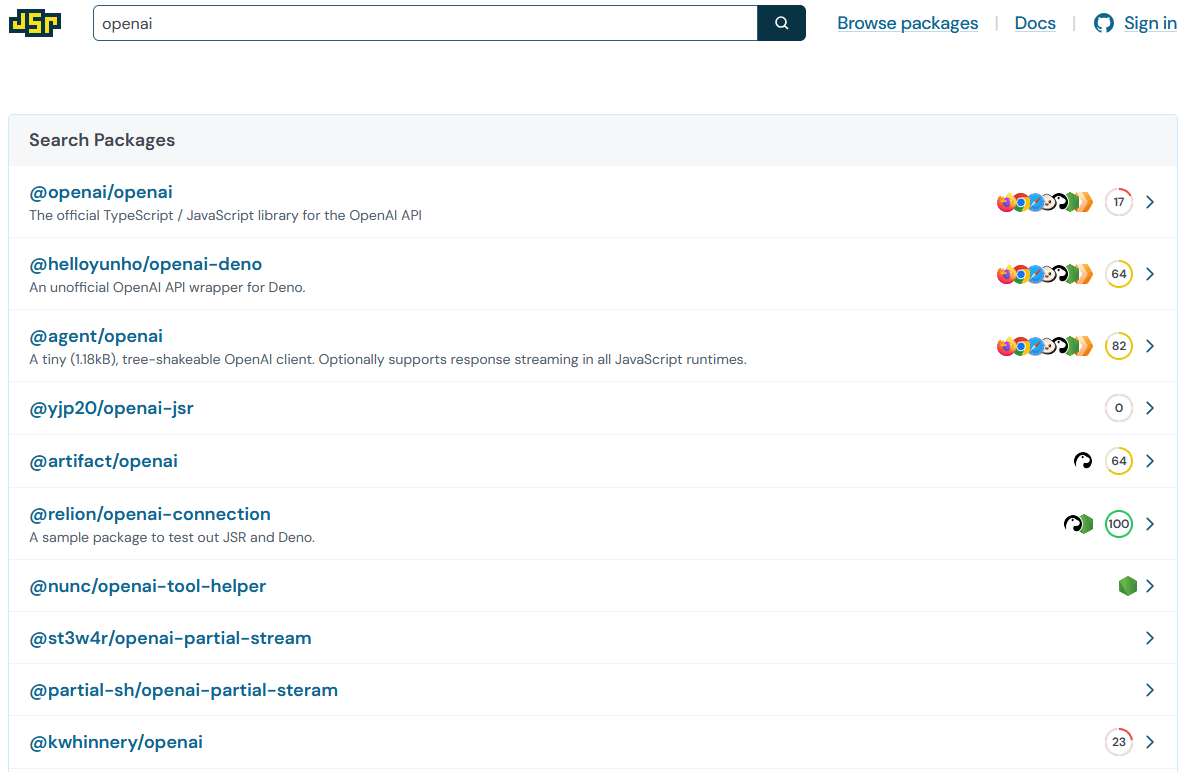Go to the Docs navigation item

pos(1035,23)
